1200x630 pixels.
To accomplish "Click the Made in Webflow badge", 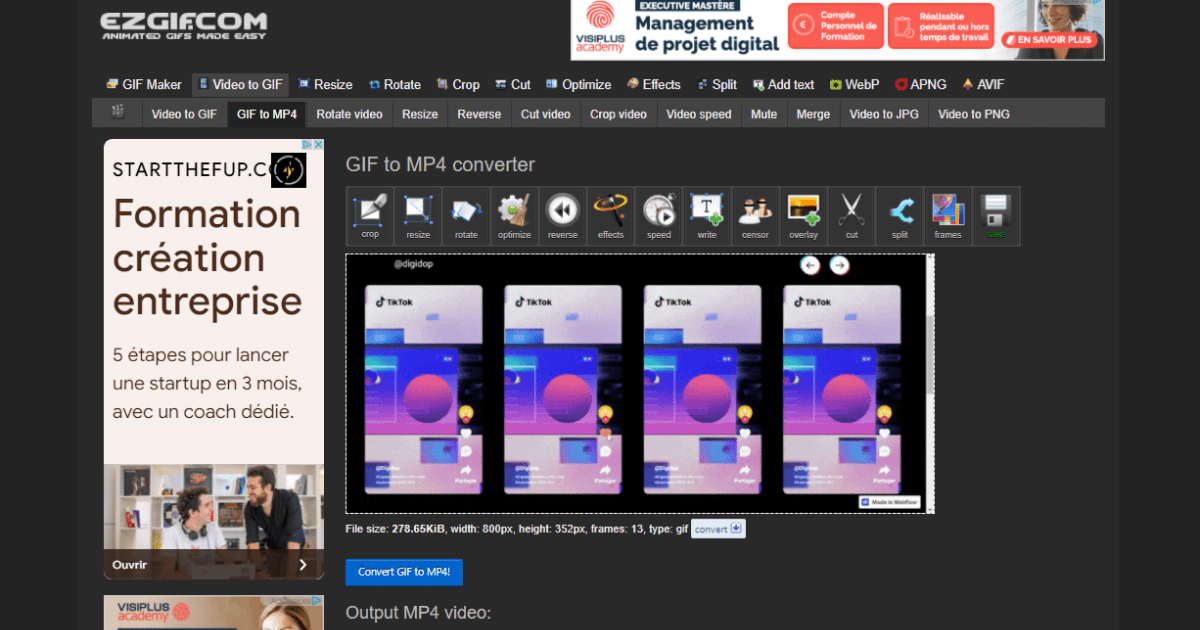I will pos(889,502).
